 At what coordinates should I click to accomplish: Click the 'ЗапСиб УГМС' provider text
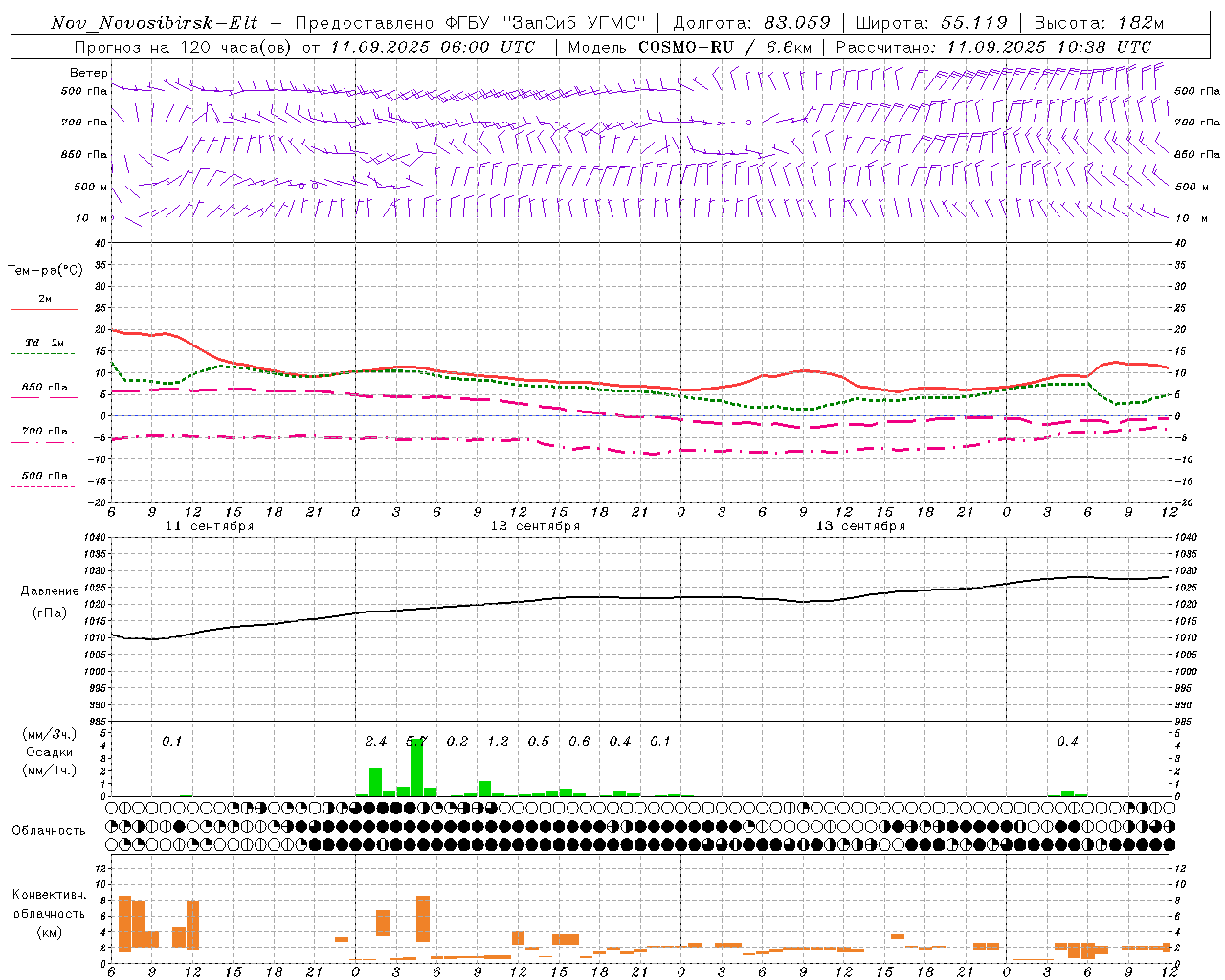[574, 23]
